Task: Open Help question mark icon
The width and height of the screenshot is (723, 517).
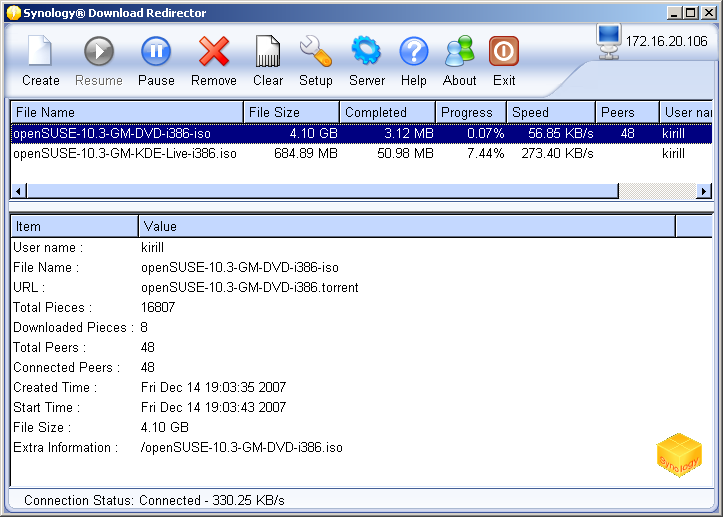Action: (x=414, y=51)
